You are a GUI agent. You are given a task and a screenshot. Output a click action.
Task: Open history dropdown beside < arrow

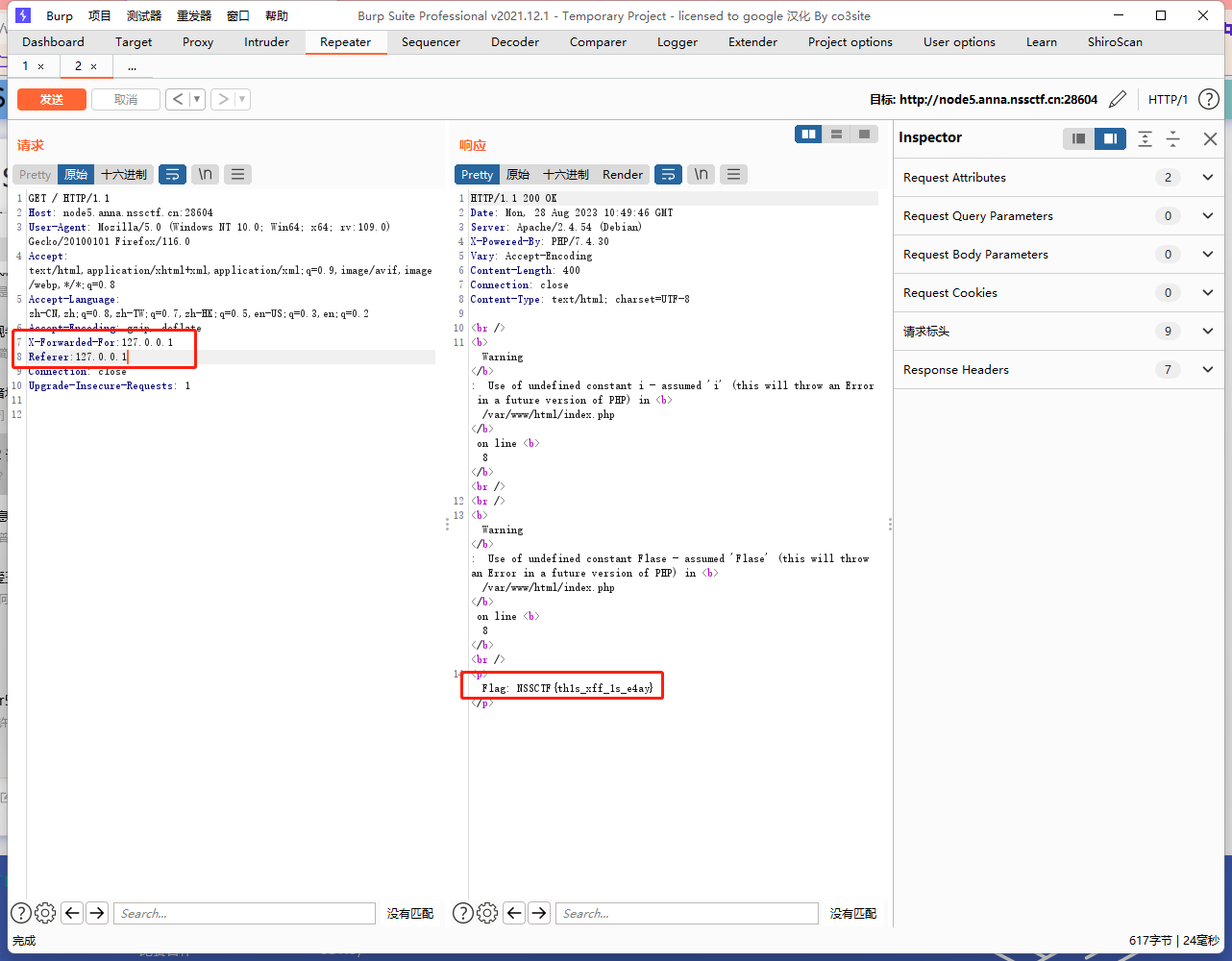click(x=197, y=99)
